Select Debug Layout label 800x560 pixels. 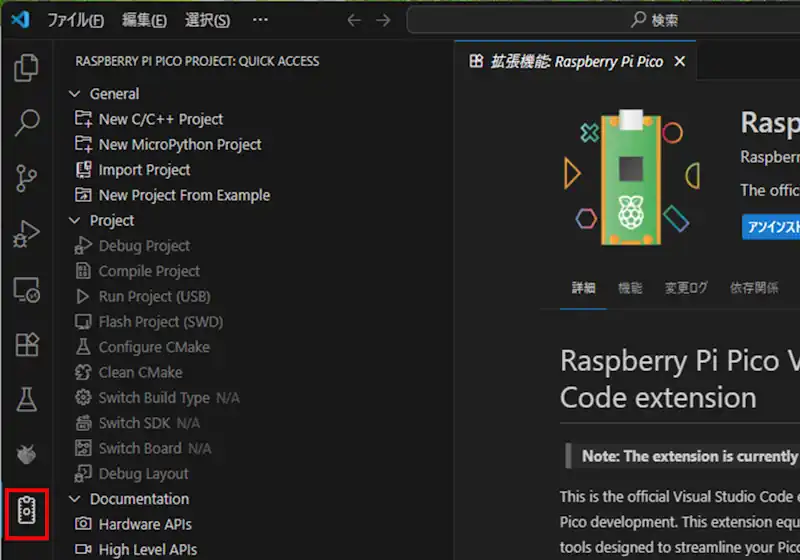point(143,474)
